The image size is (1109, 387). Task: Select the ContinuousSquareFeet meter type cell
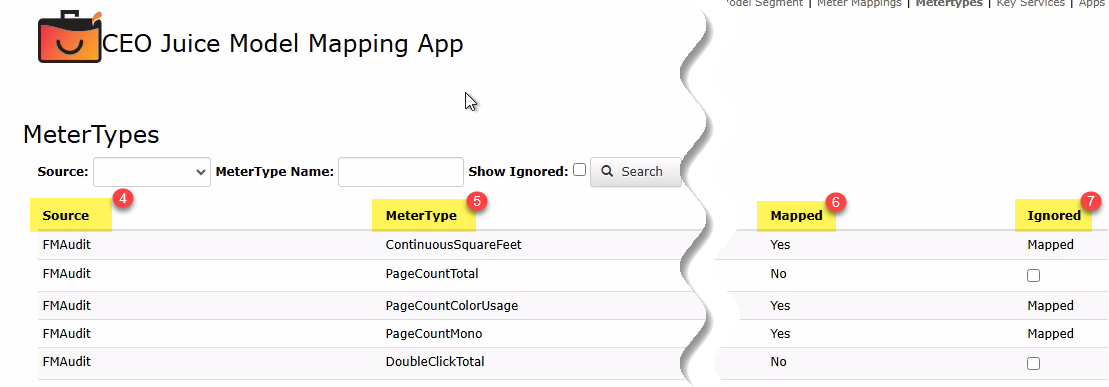[453, 245]
